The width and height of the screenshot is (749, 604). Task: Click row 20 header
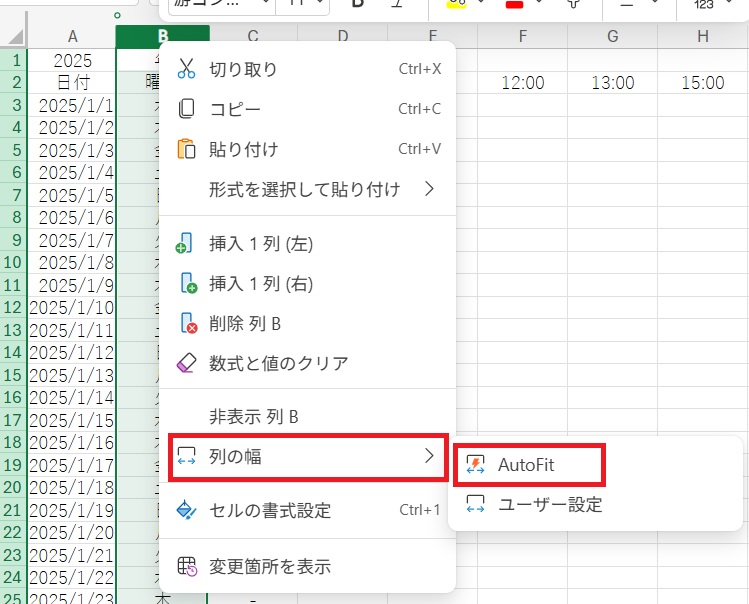pos(13,487)
